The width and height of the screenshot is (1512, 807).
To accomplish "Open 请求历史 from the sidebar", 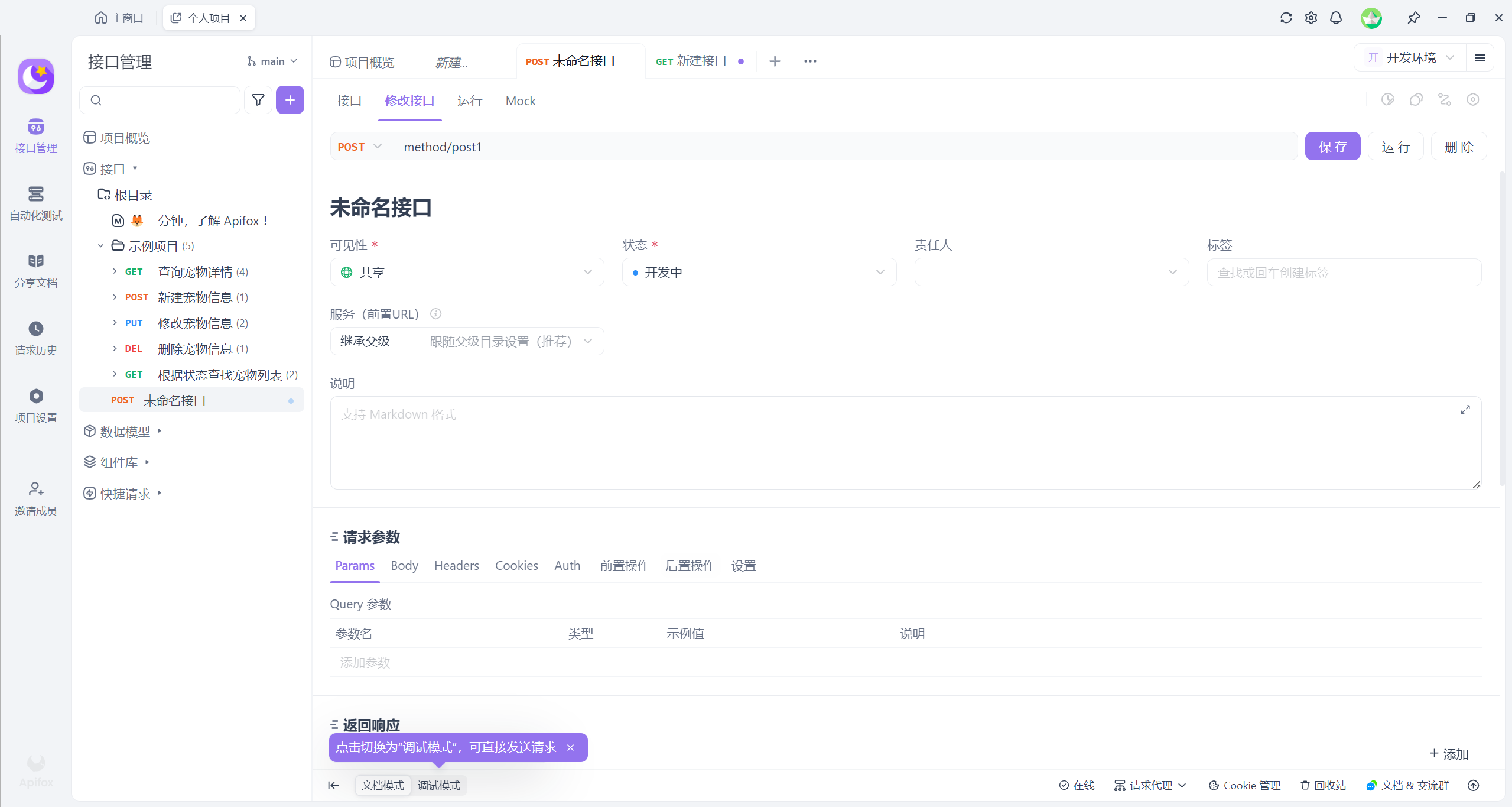I will (35, 338).
